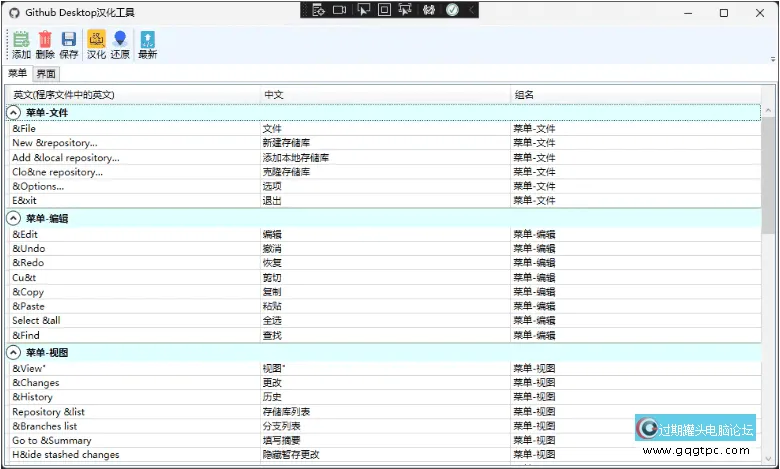Screen dimensions: 780x469
Task: Select the Select &all cell
Action: coord(133,320)
